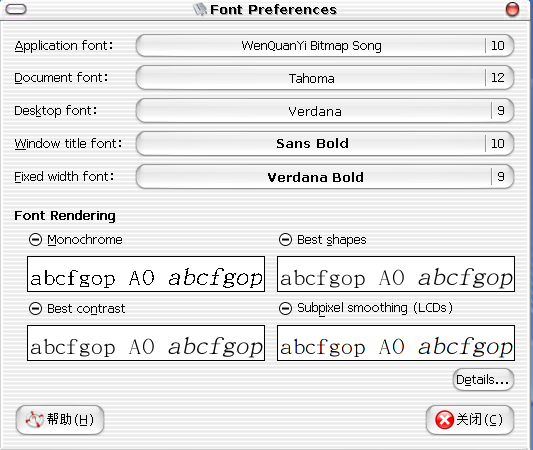
Task: Click the red X close icon at bottom
Action: (445, 419)
